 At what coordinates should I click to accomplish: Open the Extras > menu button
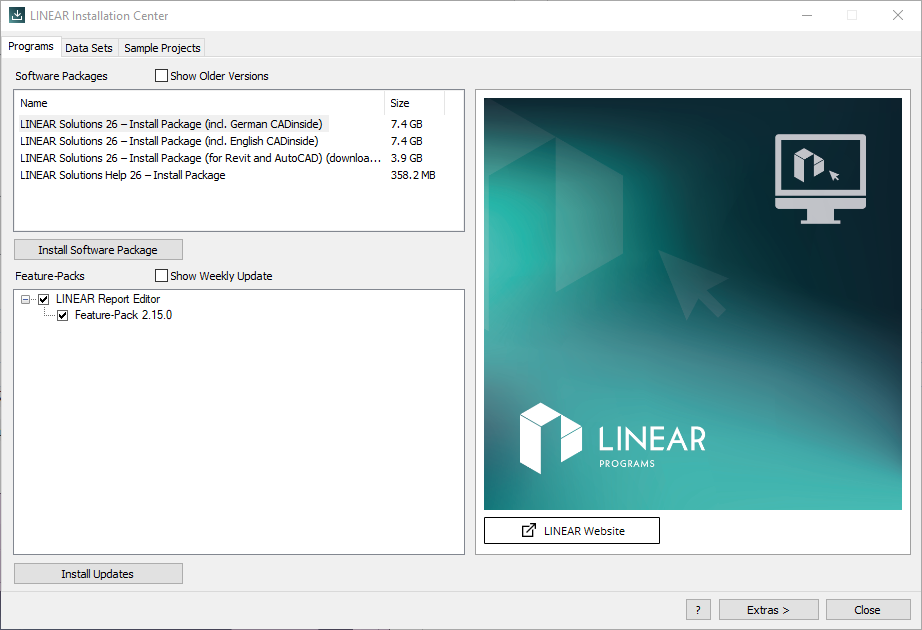[x=769, y=610]
